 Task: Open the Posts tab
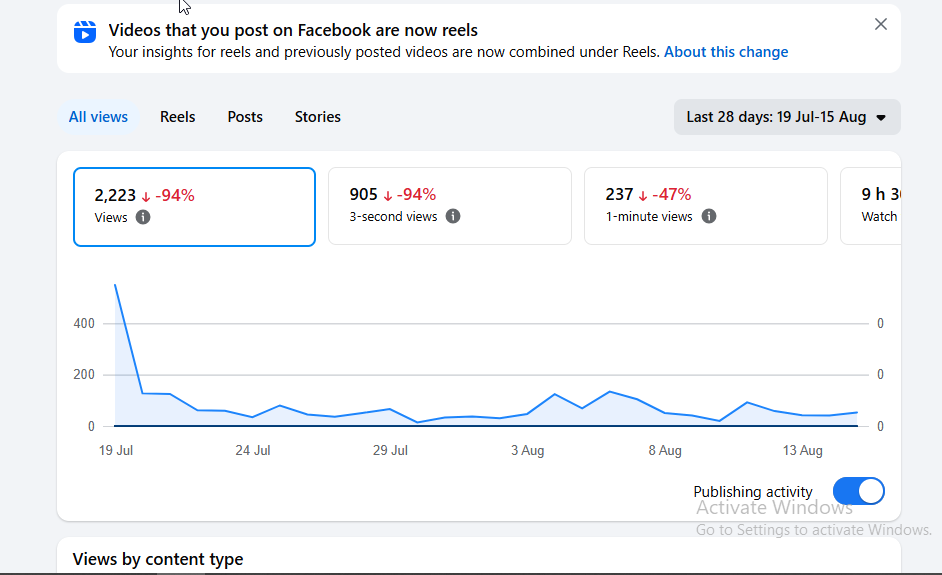pos(245,117)
